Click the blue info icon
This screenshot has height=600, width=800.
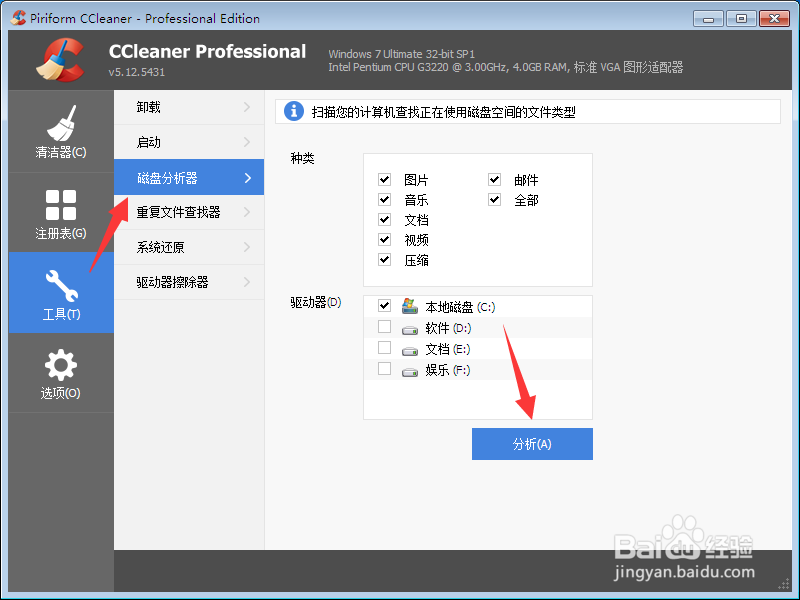293,111
